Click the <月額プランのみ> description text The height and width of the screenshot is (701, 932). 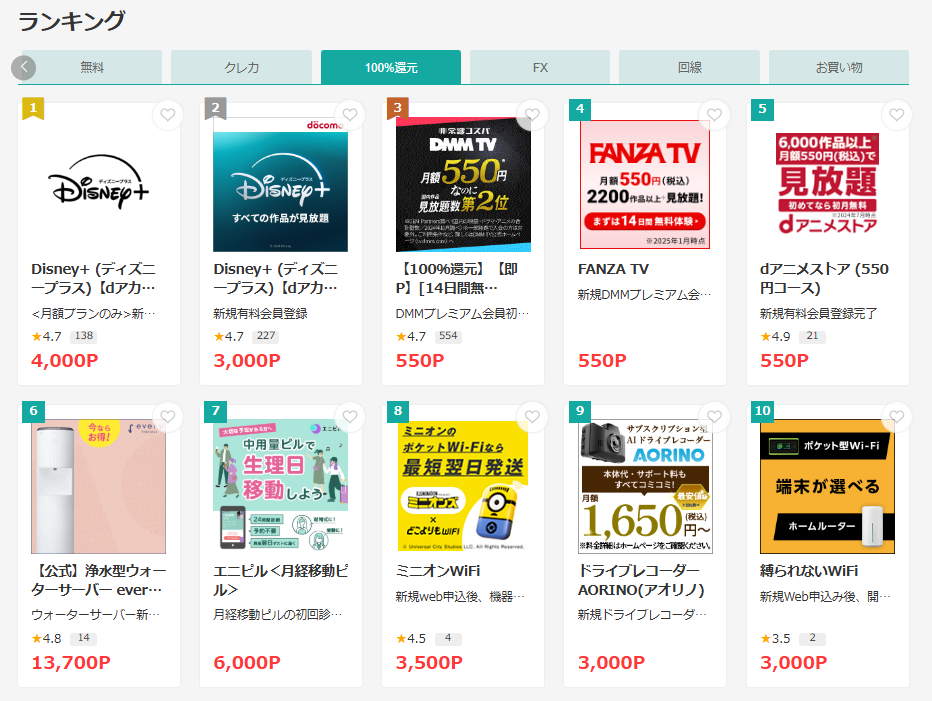pos(93,313)
